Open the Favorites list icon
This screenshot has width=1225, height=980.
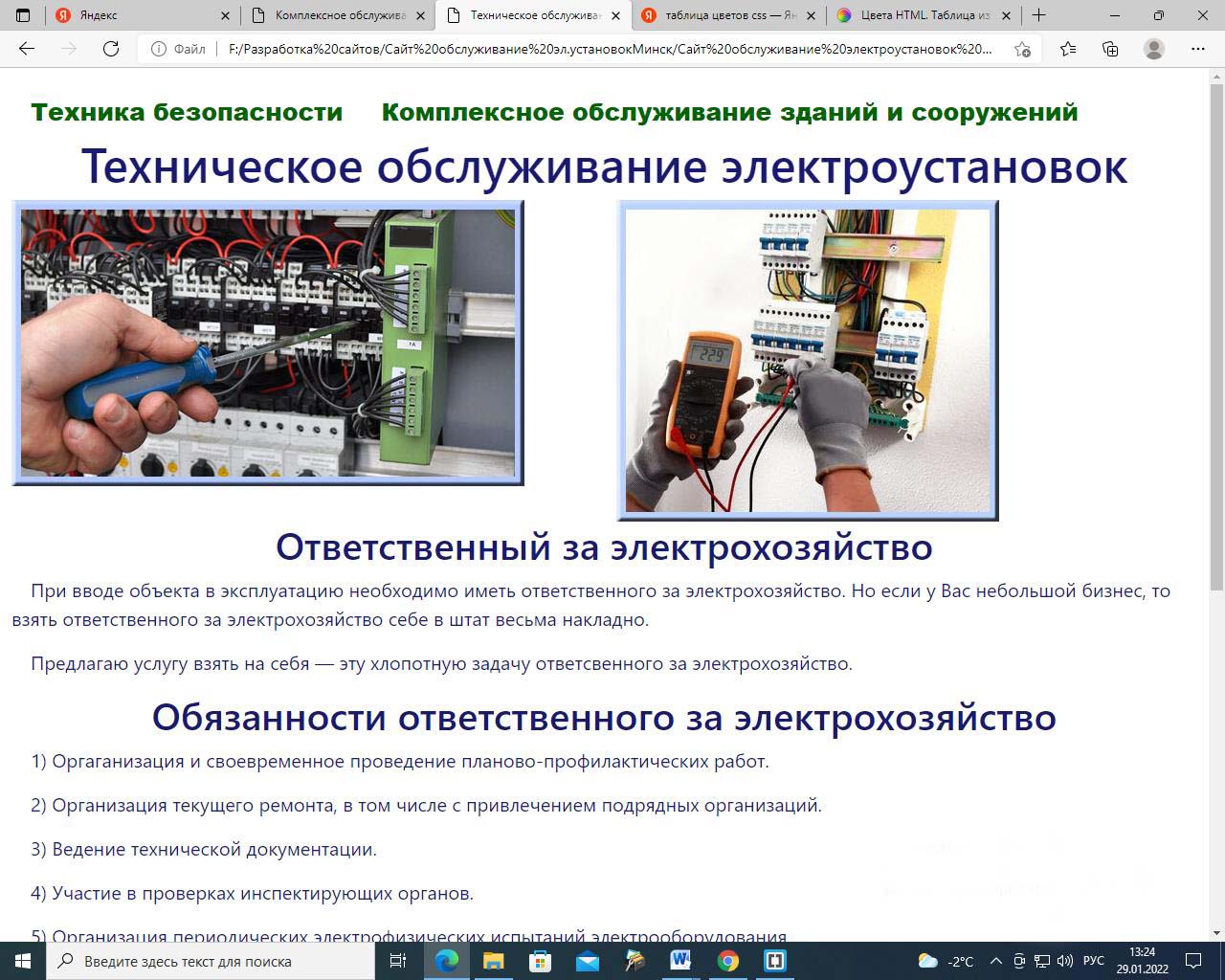click(1068, 49)
